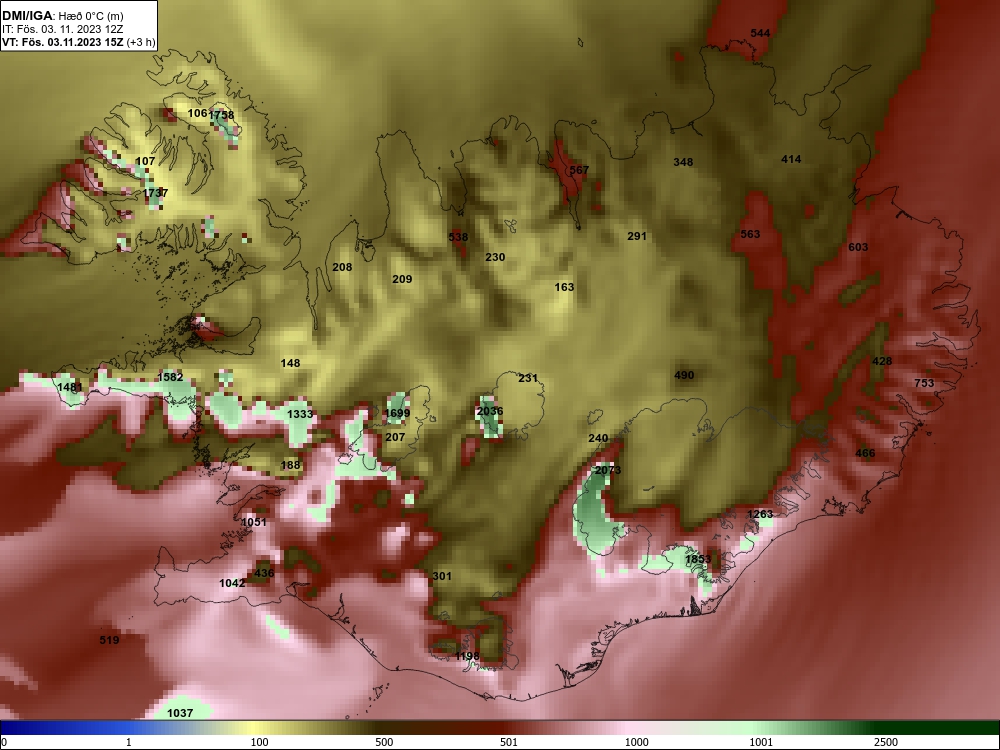Click the color scale label 100

tap(259, 742)
